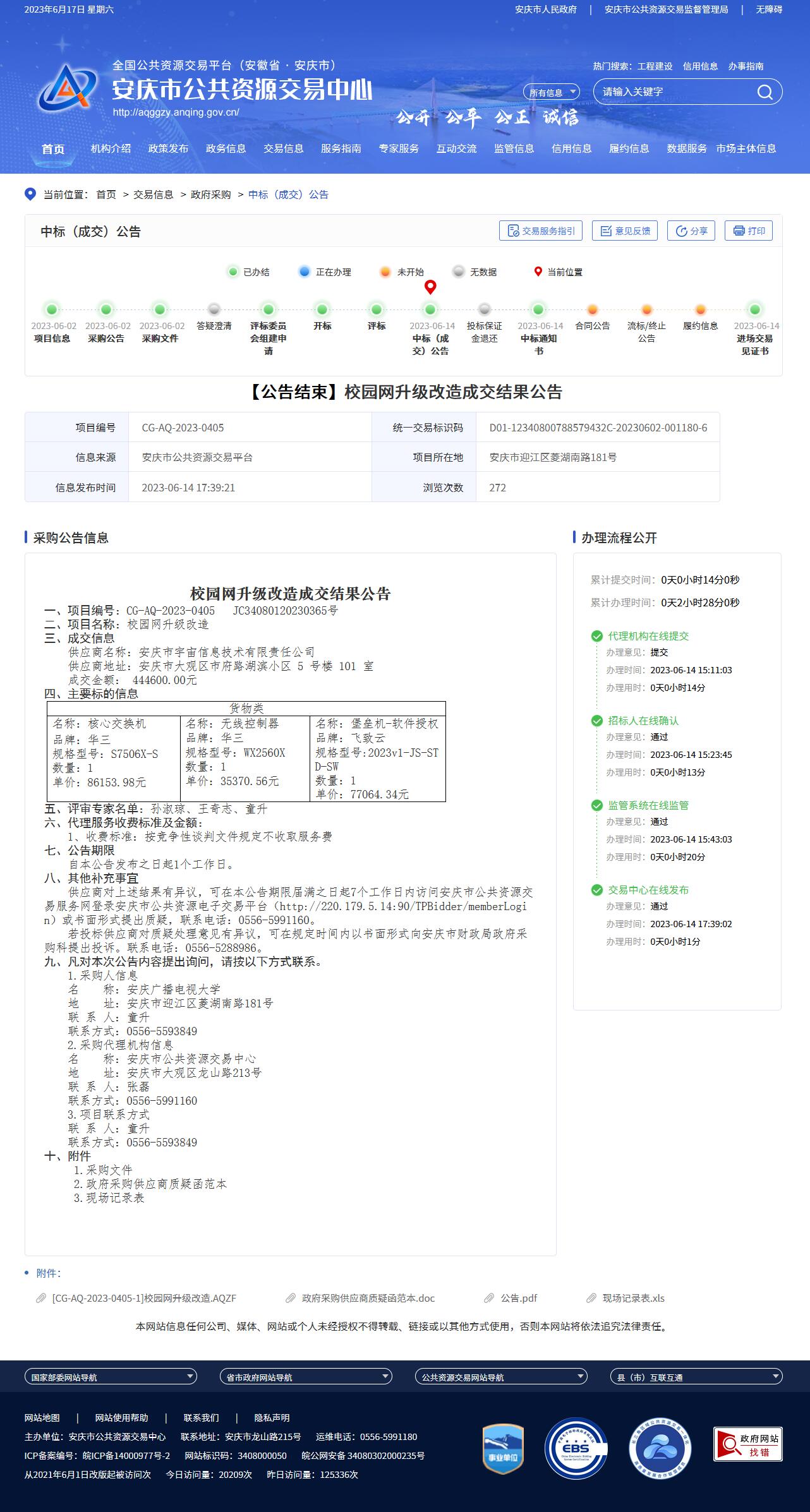810x1512 pixels.
Task: Click the EBS certification badge
Action: point(576,1448)
